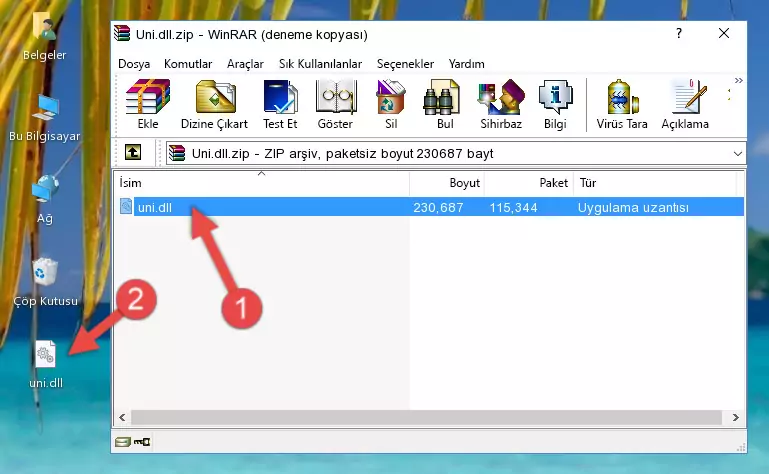Sort by Boyut column header
The image size is (769, 474).
[x=447, y=183]
